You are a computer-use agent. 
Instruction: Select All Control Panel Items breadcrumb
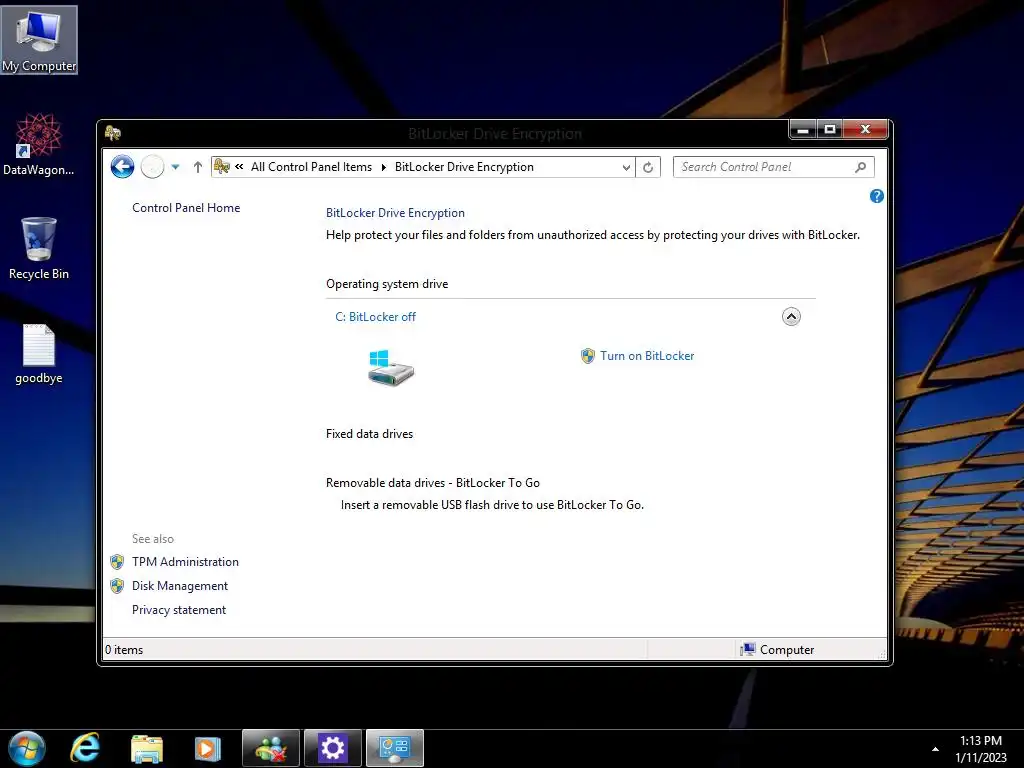click(x=312, y=167)
